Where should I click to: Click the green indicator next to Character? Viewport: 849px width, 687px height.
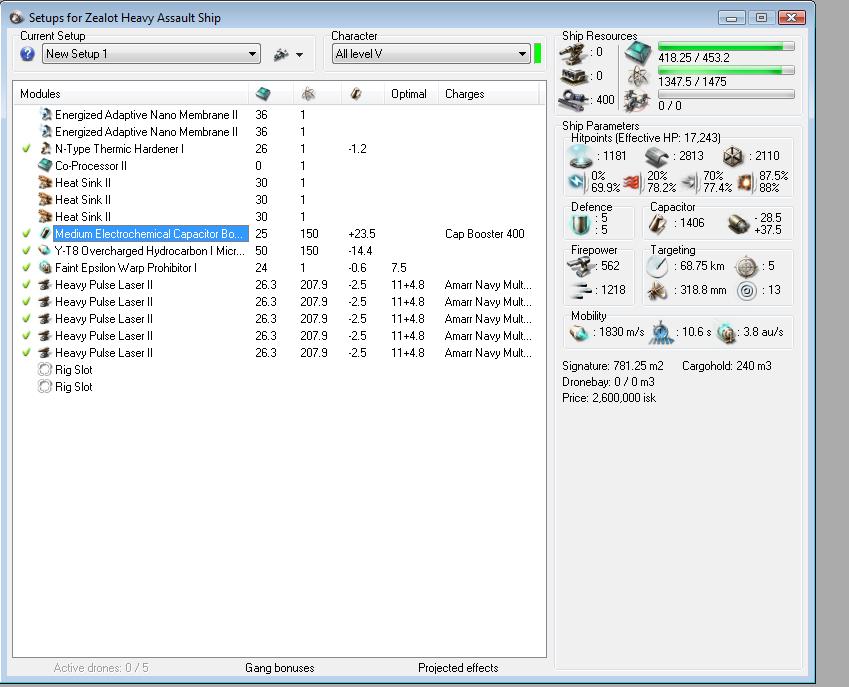coord(537,54)
